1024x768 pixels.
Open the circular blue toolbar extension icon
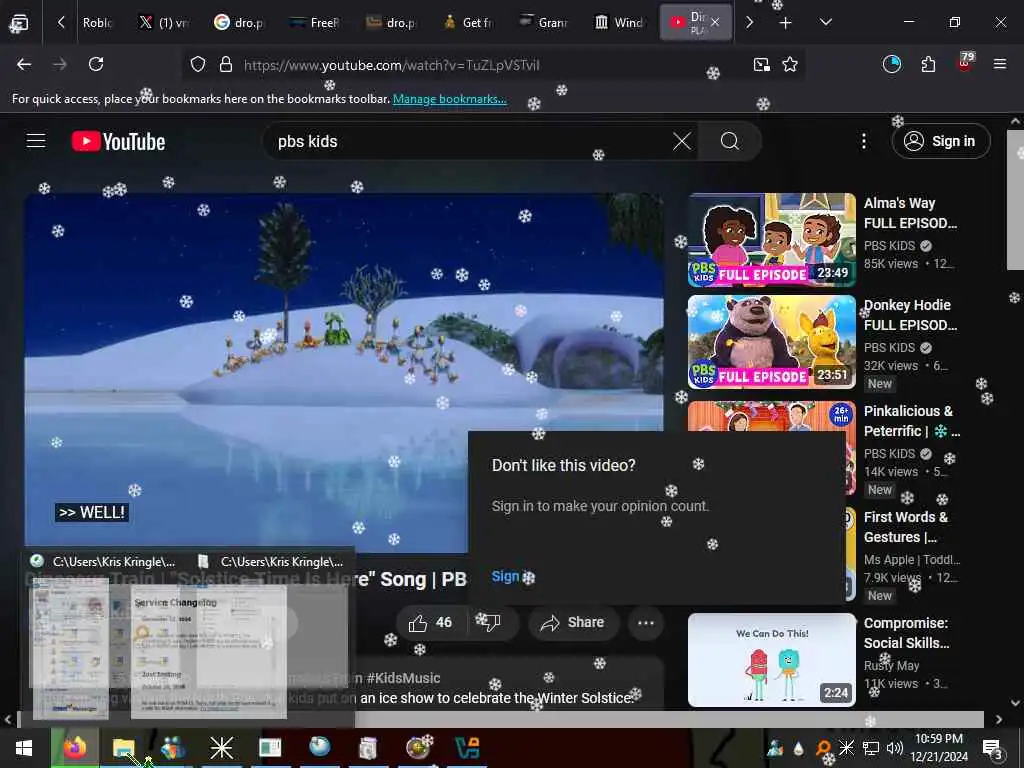pyautogui.click(x=892, y=65)
